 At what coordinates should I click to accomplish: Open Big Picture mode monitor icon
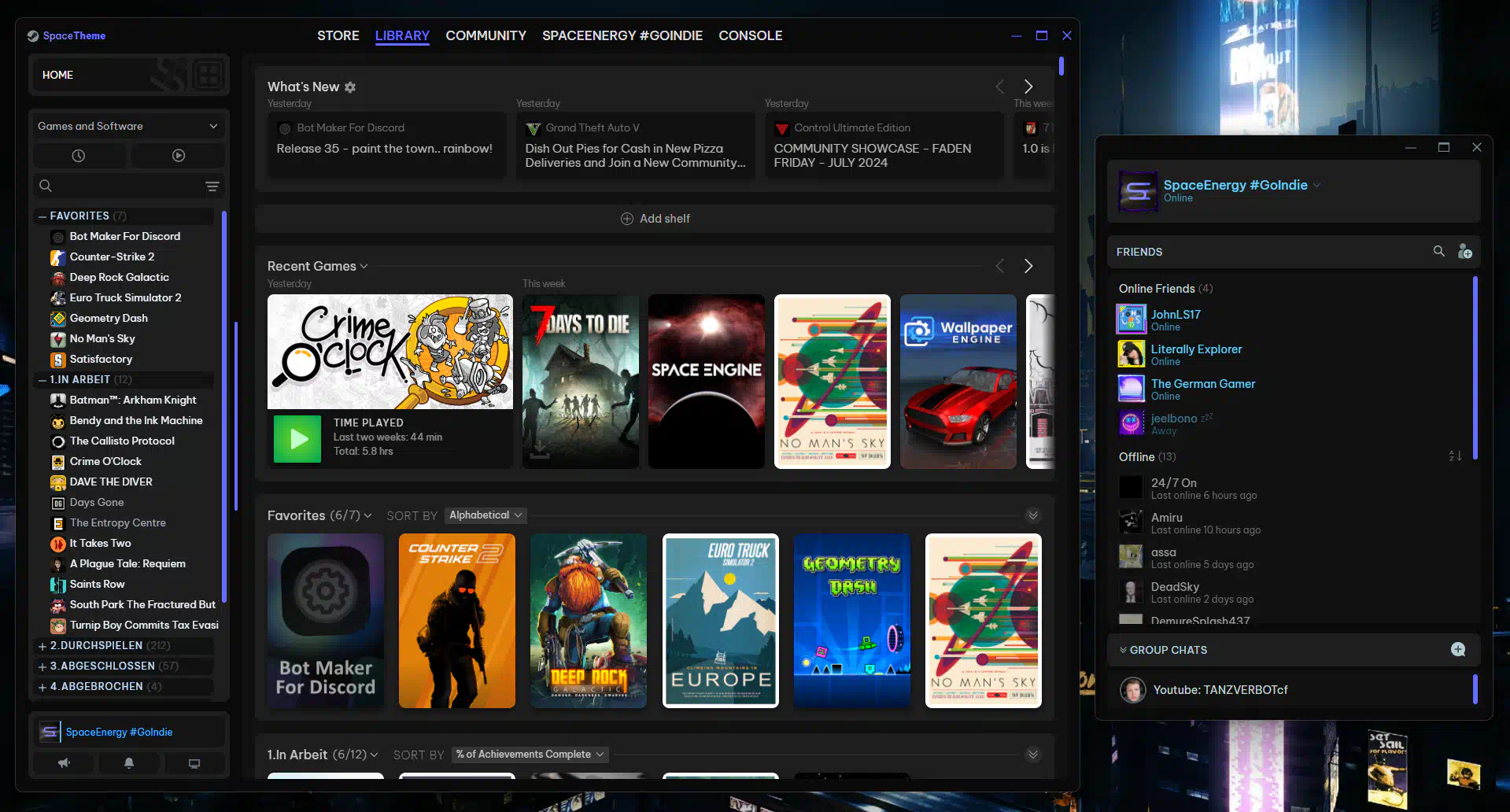[194, 763]
